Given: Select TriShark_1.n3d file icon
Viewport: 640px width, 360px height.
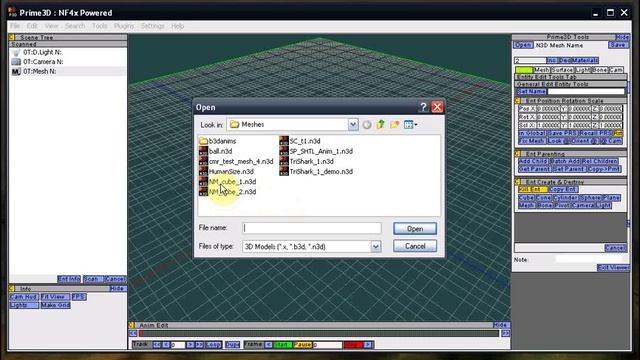Looking at the screenshot, I should click(x=284, y=161).
